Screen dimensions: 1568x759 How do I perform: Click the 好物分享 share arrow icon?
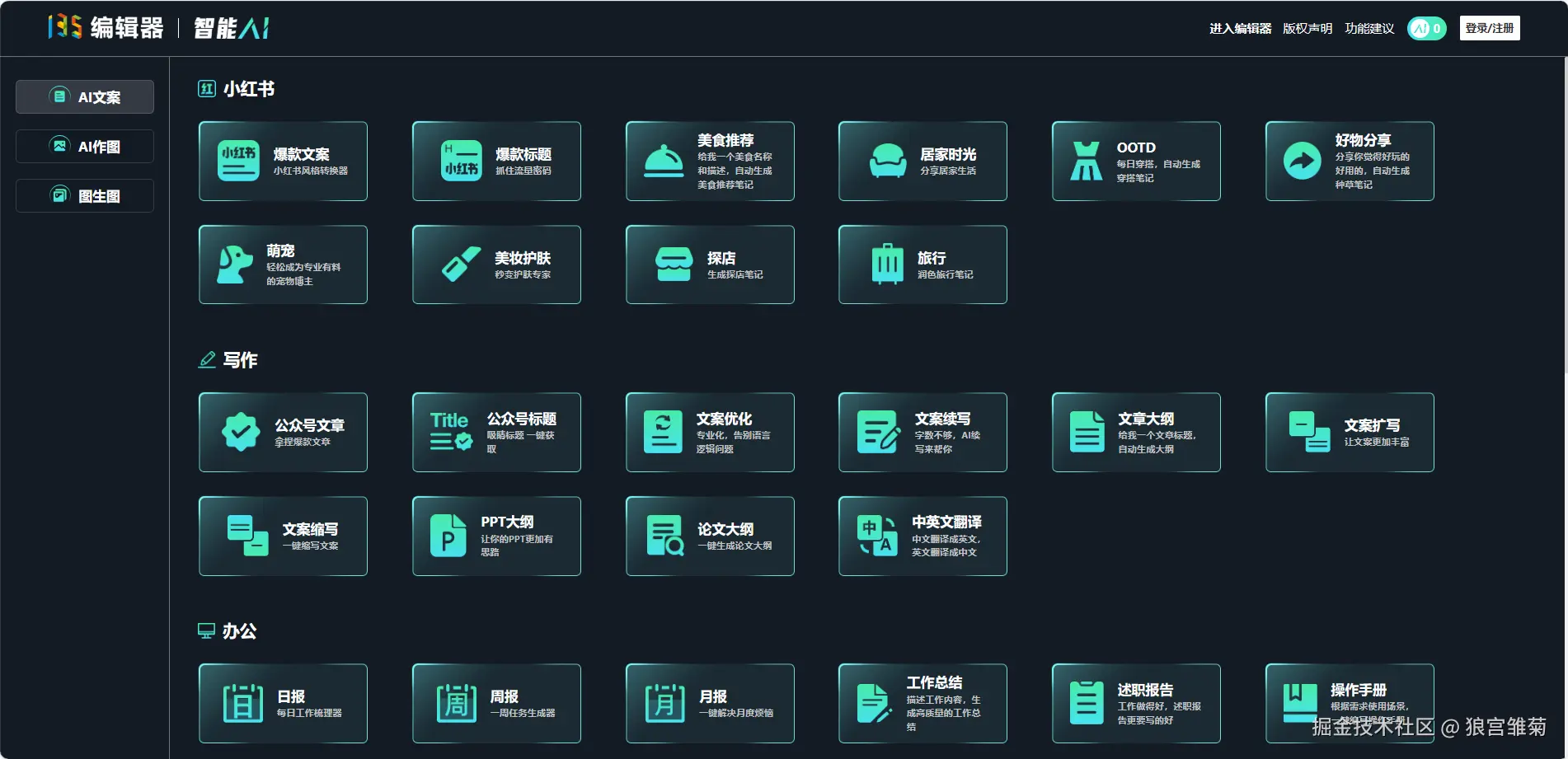1303,161
